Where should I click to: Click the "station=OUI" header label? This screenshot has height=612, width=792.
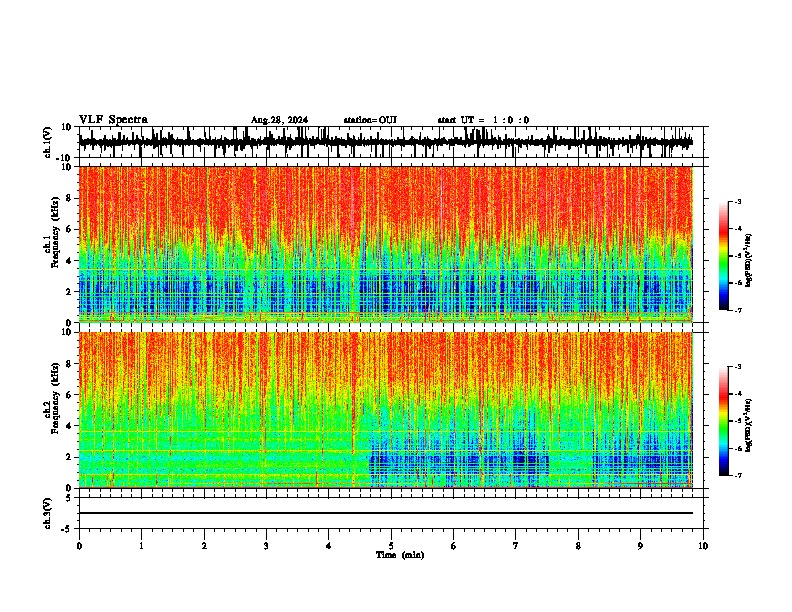tap(370, 120)
